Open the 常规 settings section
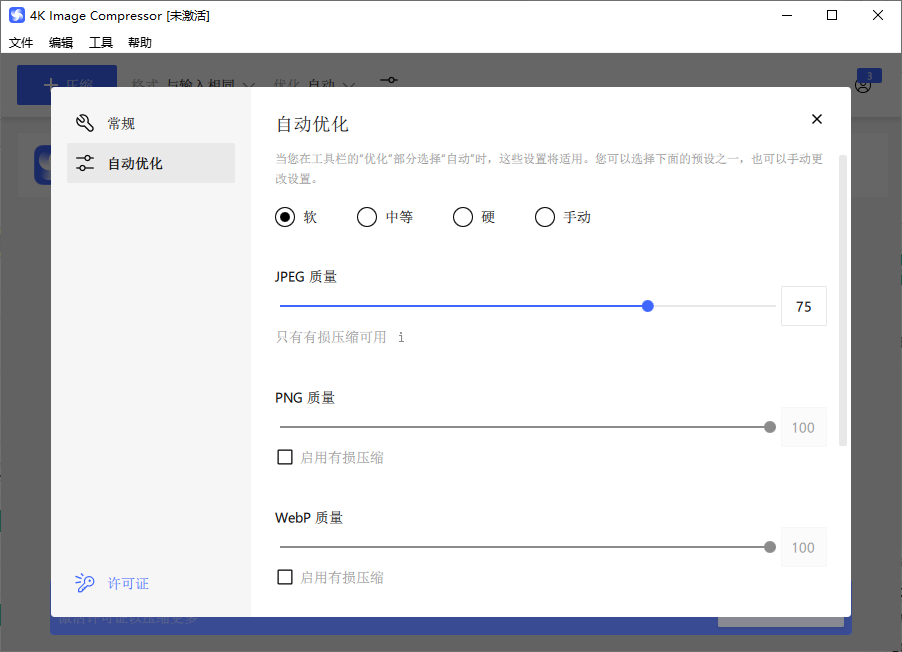 (x=151, y=123)
